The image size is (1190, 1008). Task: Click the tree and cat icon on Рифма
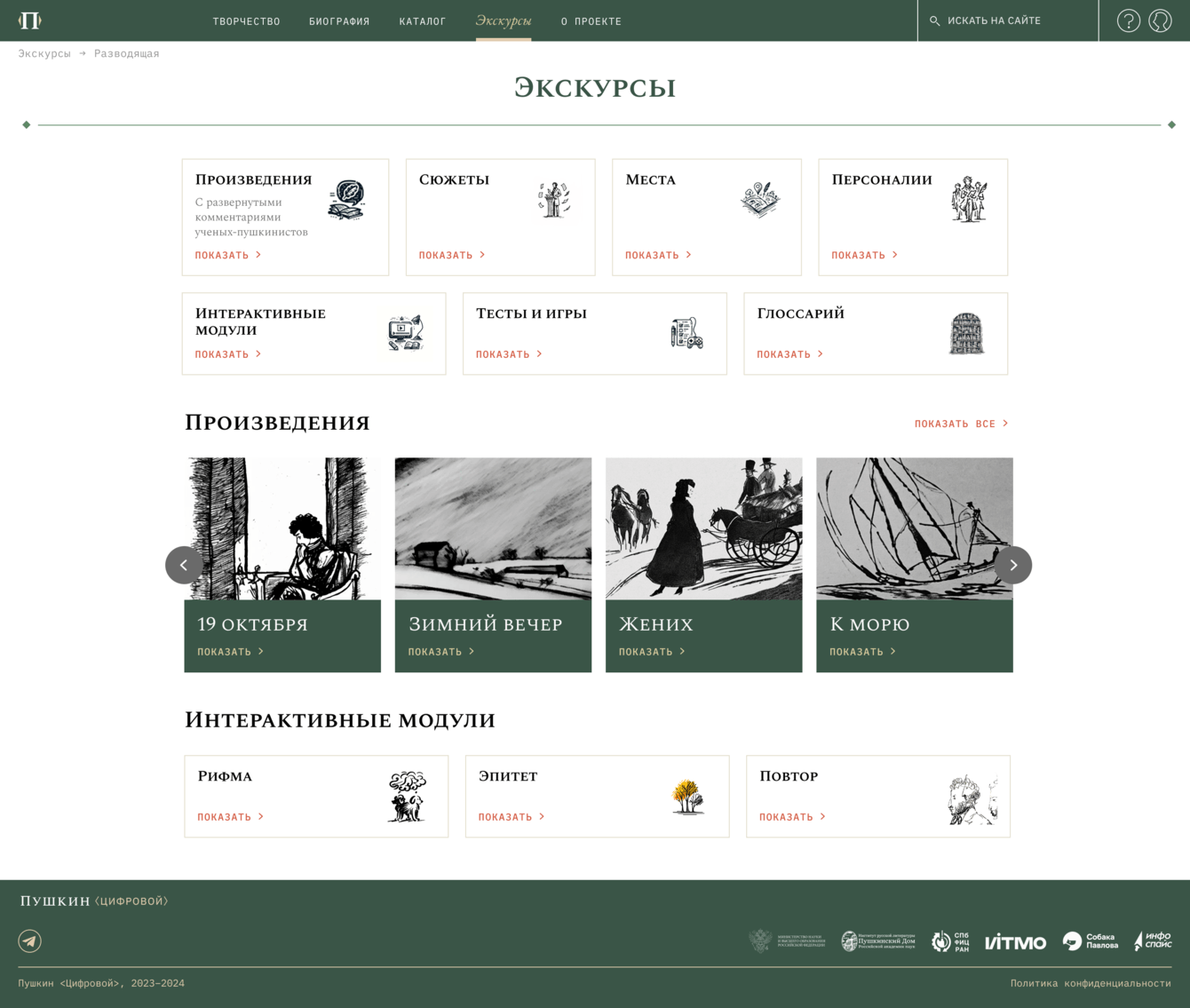click(x=408, y=797)
